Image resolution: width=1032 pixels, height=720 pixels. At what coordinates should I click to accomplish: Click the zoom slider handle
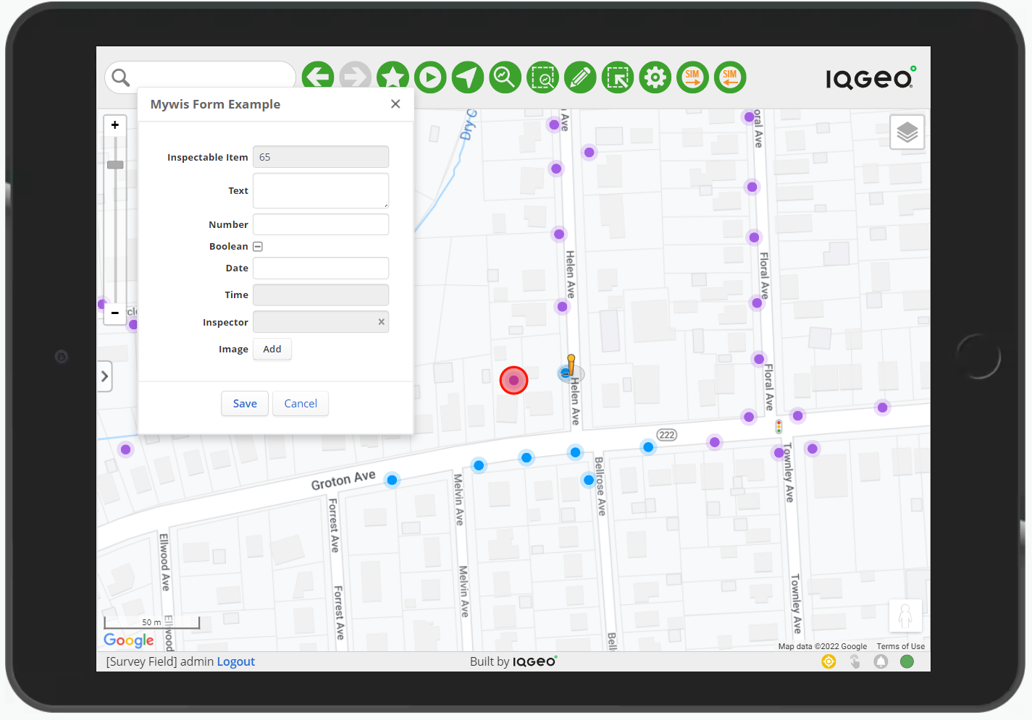(x=115, y=164)
